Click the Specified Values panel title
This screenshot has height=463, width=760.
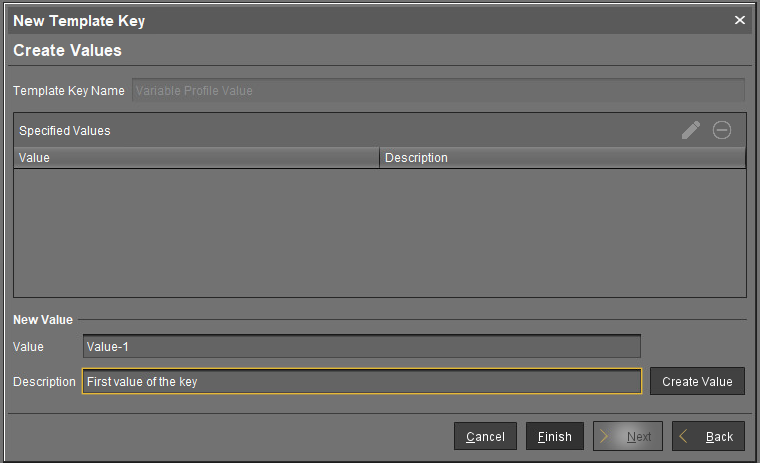[65, 130]
